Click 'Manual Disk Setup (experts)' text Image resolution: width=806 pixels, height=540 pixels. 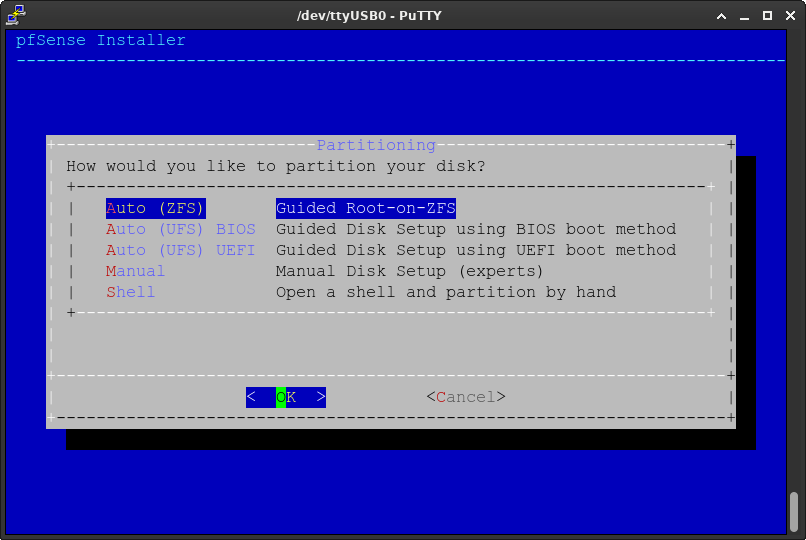click(x=409, y=271)
